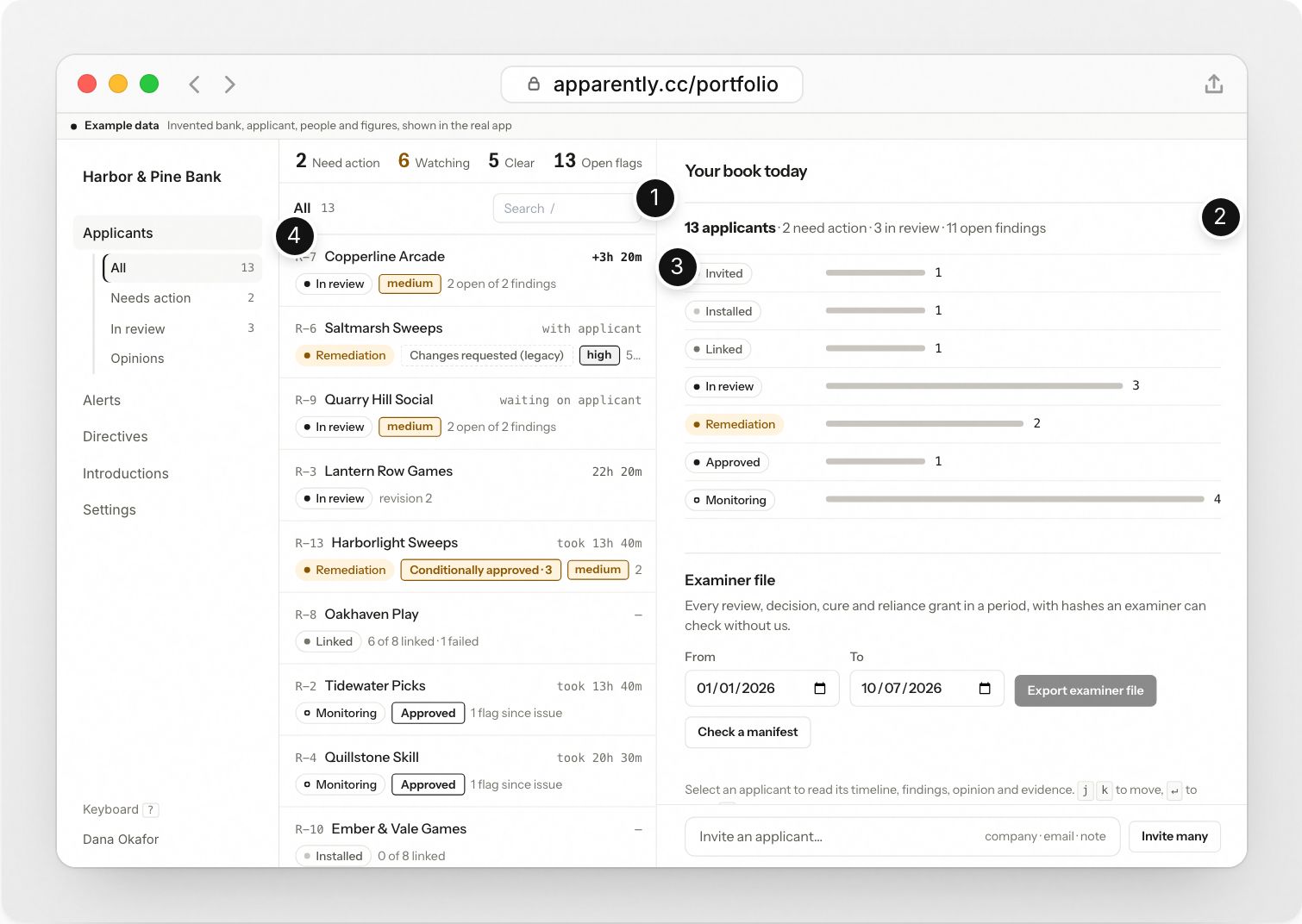Select the Lantern Row Games row
This screenshot has width=1302, height=924.
pos(468,485)
